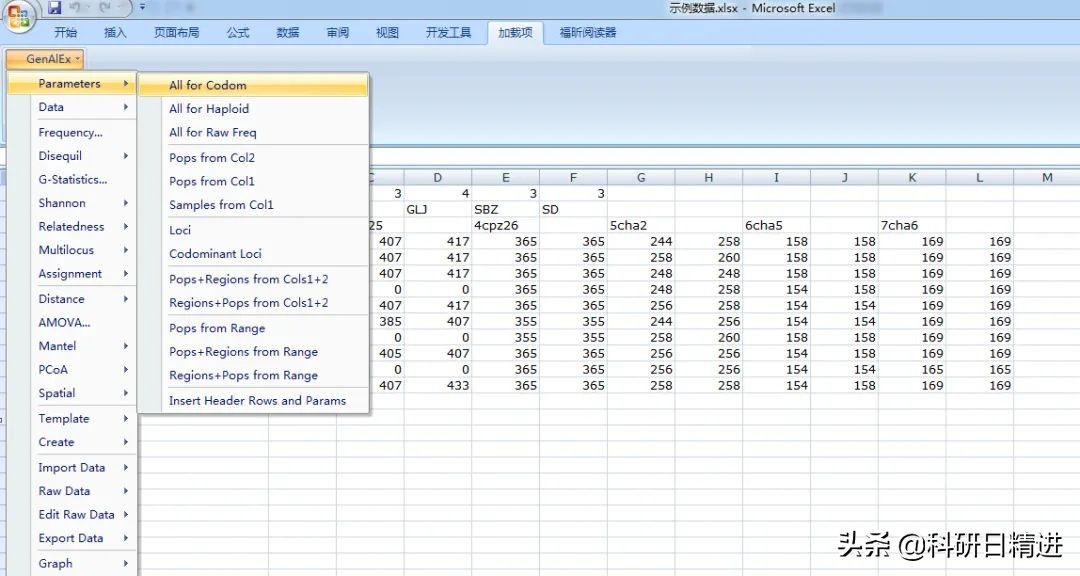Open the Import Data submenu

[72, 467]
